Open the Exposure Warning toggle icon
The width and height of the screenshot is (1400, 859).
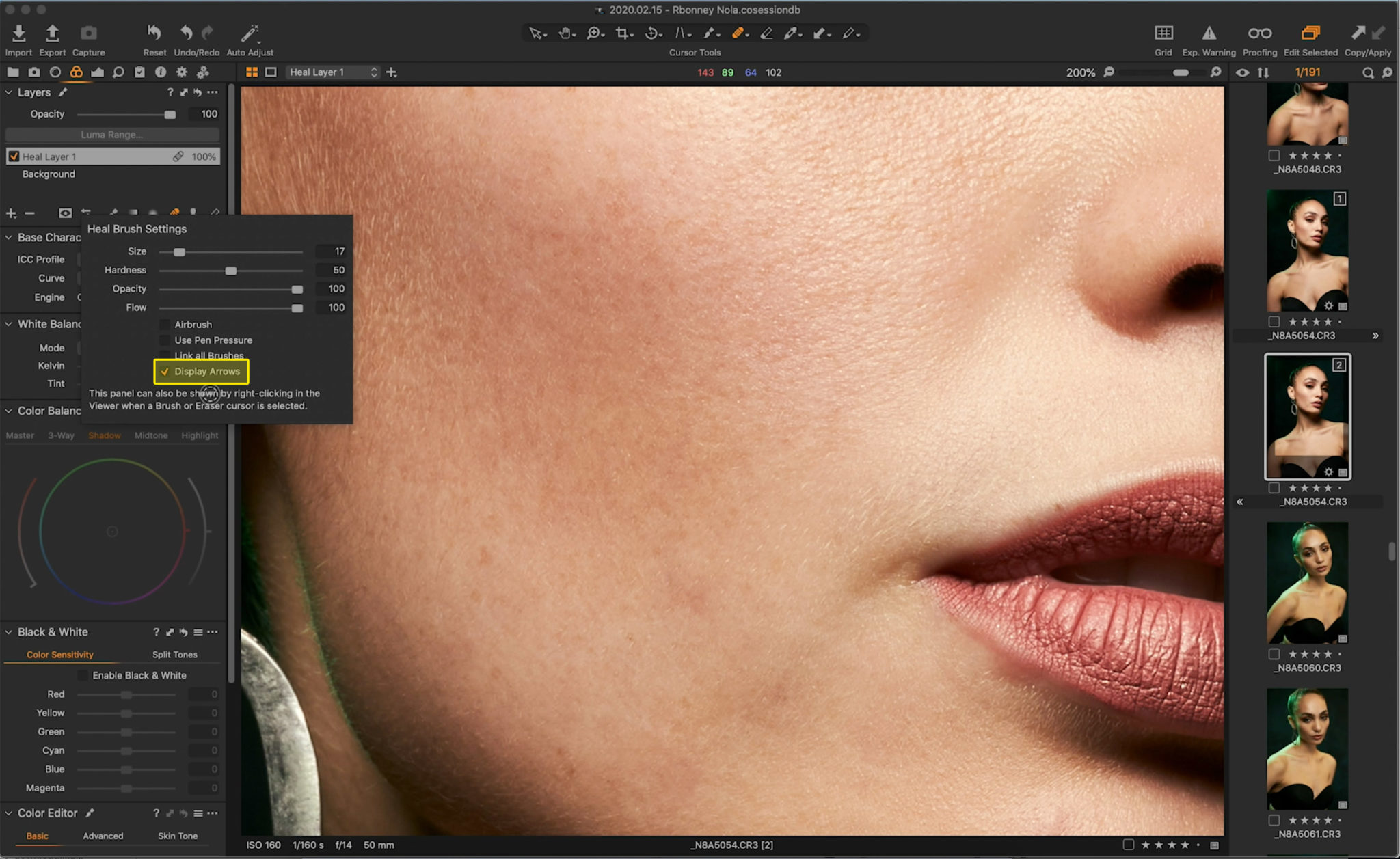(x=1208, y=33)
